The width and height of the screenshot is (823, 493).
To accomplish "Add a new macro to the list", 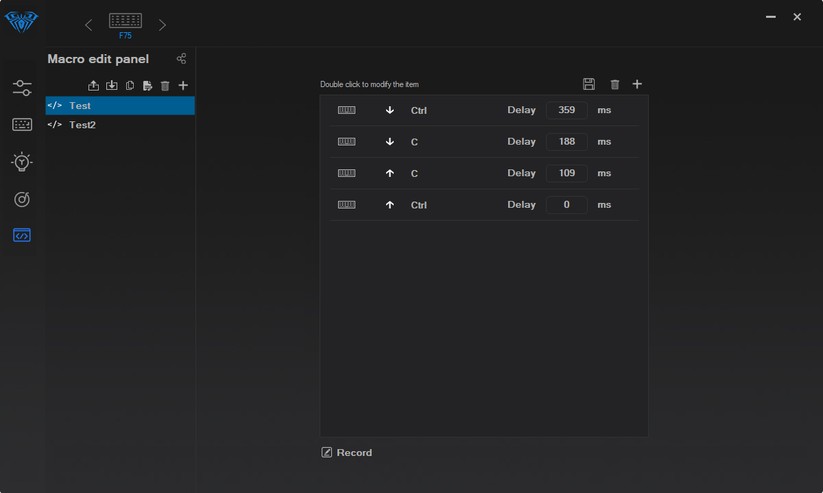I will coord(183,86).
